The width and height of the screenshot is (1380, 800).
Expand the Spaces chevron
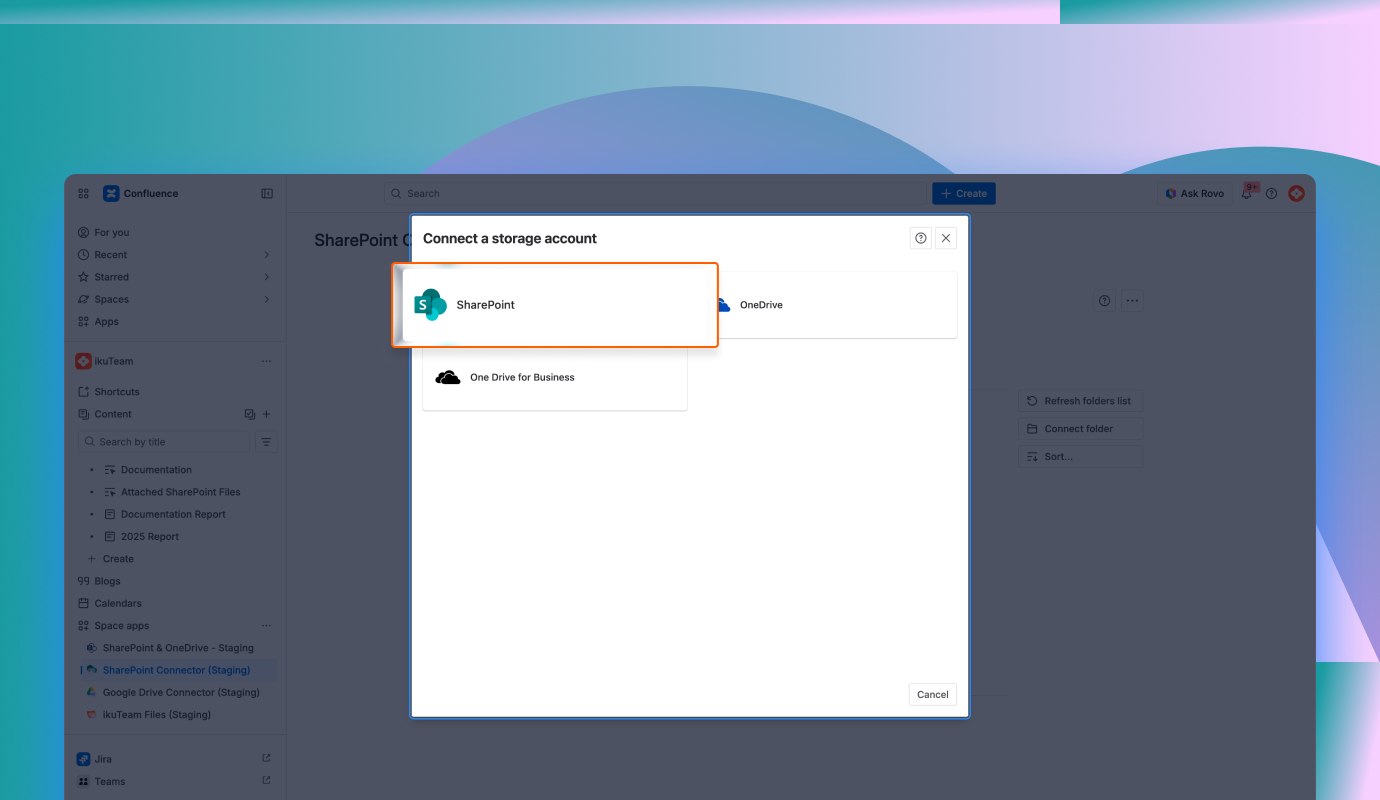click(266, 299)
